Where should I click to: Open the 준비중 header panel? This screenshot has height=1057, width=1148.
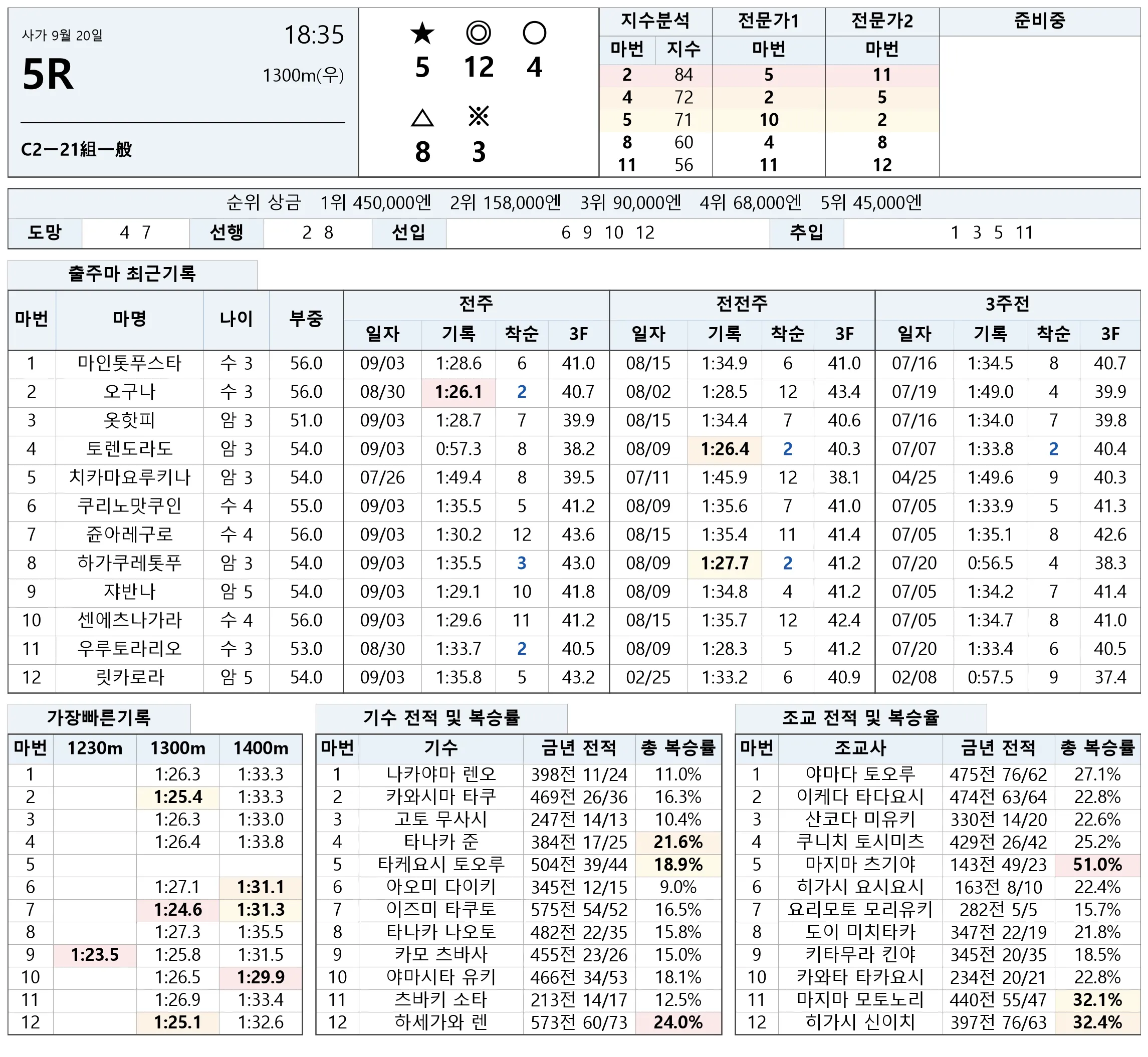click(x=1039, y=21)
